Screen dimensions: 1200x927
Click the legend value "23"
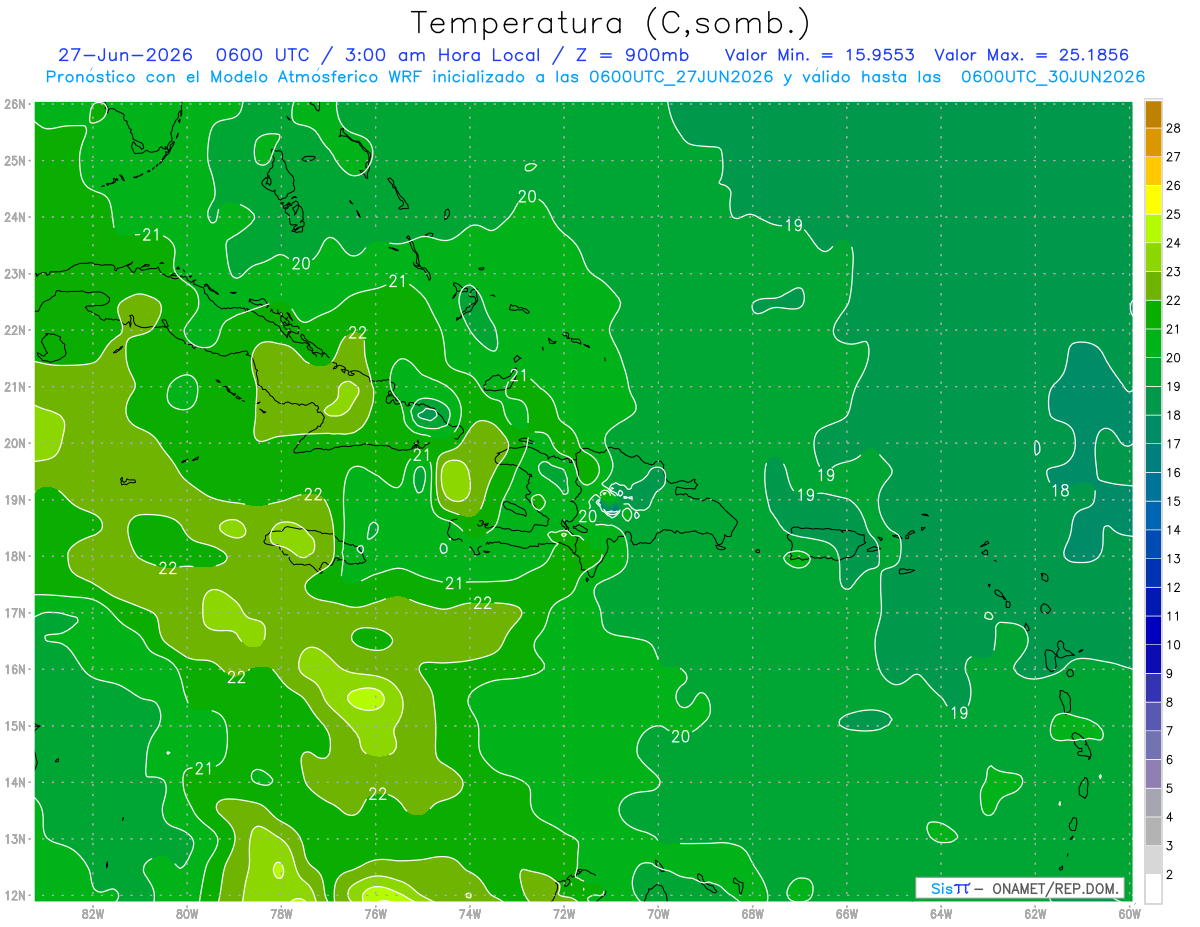[x=1174, y=272]
